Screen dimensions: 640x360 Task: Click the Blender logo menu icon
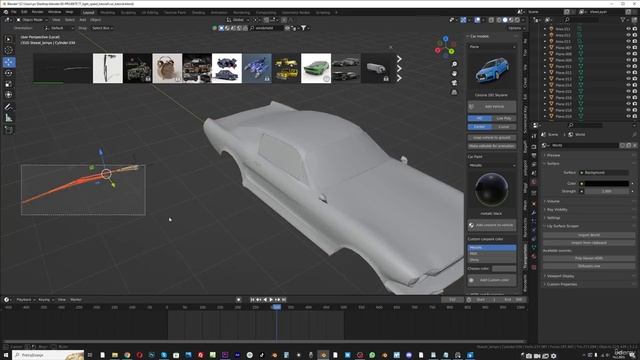pos(6,12)
